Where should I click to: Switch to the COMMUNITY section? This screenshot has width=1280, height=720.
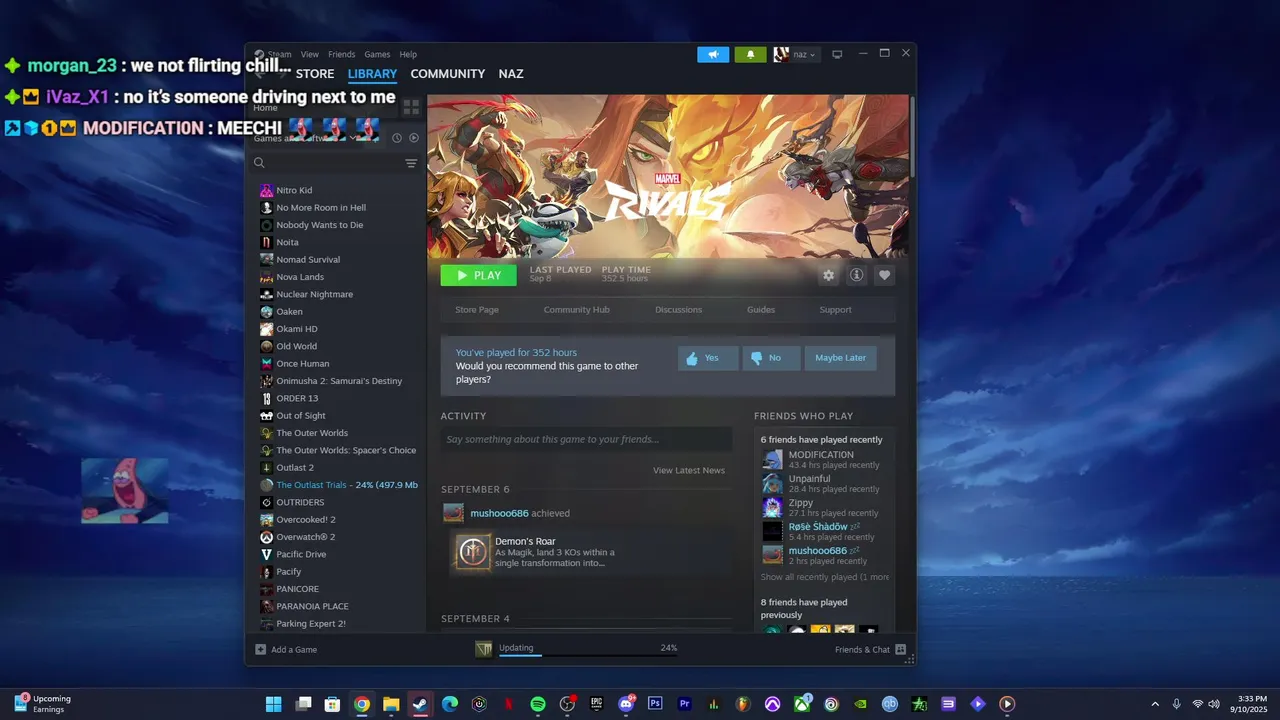point(447,74)
